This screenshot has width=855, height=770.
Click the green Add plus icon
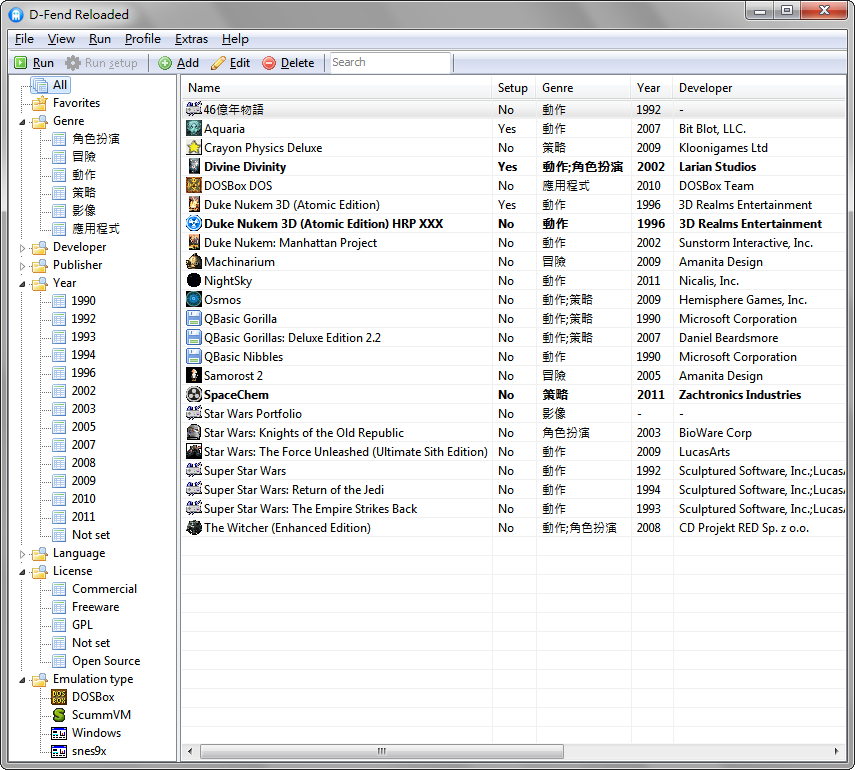click(x=165, y=63)
